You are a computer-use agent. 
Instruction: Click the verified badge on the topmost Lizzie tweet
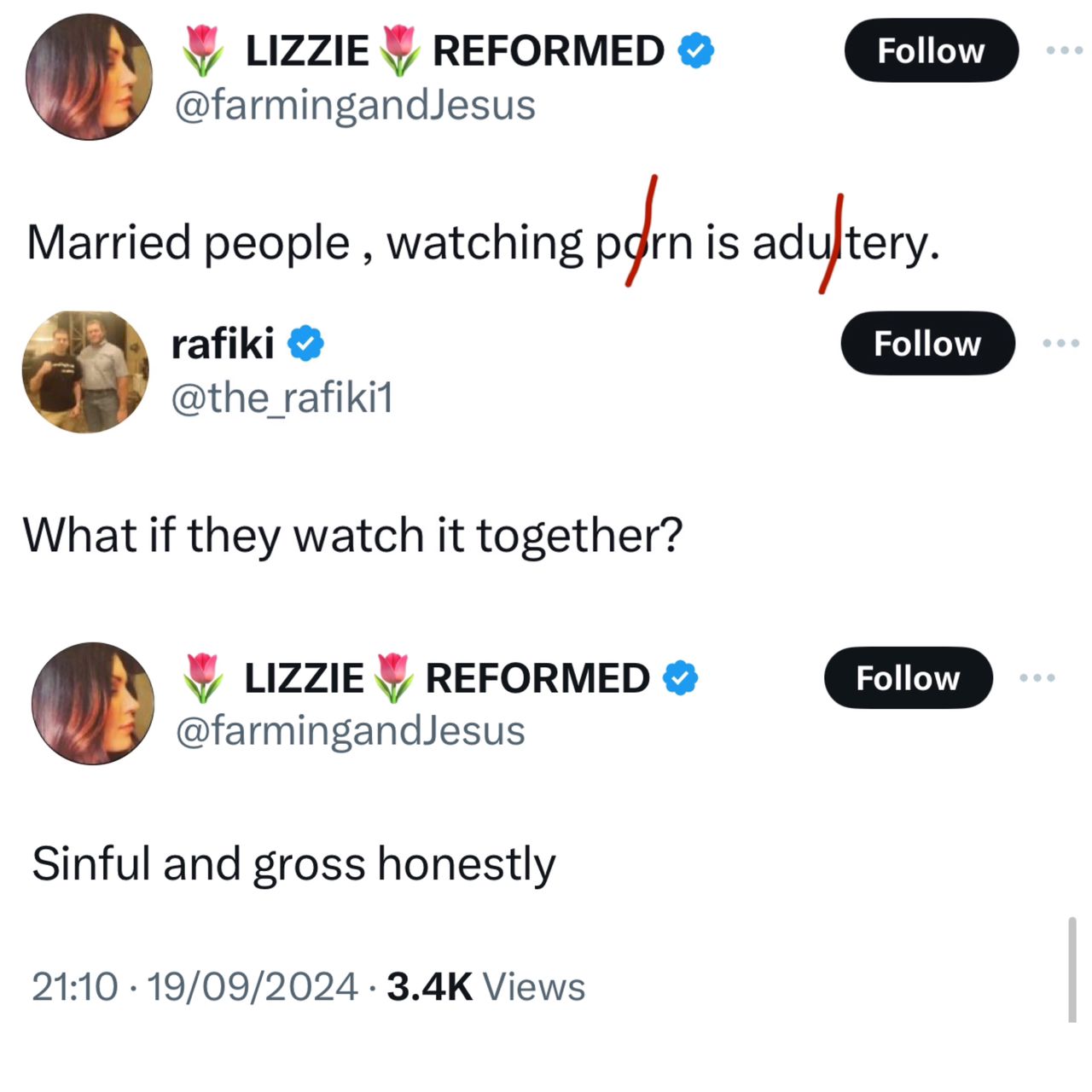[695, 51]
